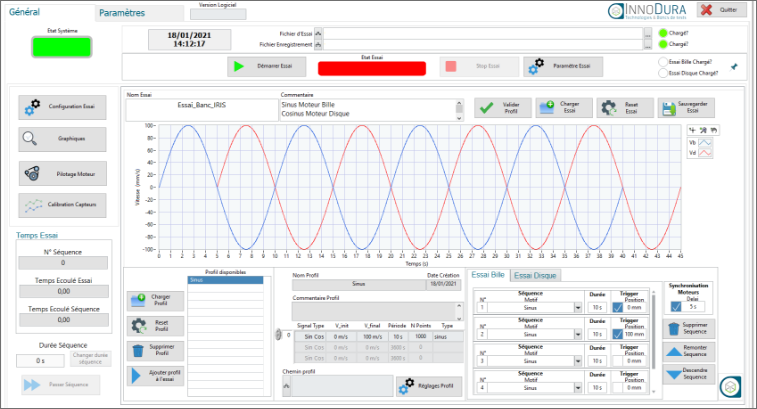
Task: Click the sequences list vertical scrollbar
Action: (654, 341)
